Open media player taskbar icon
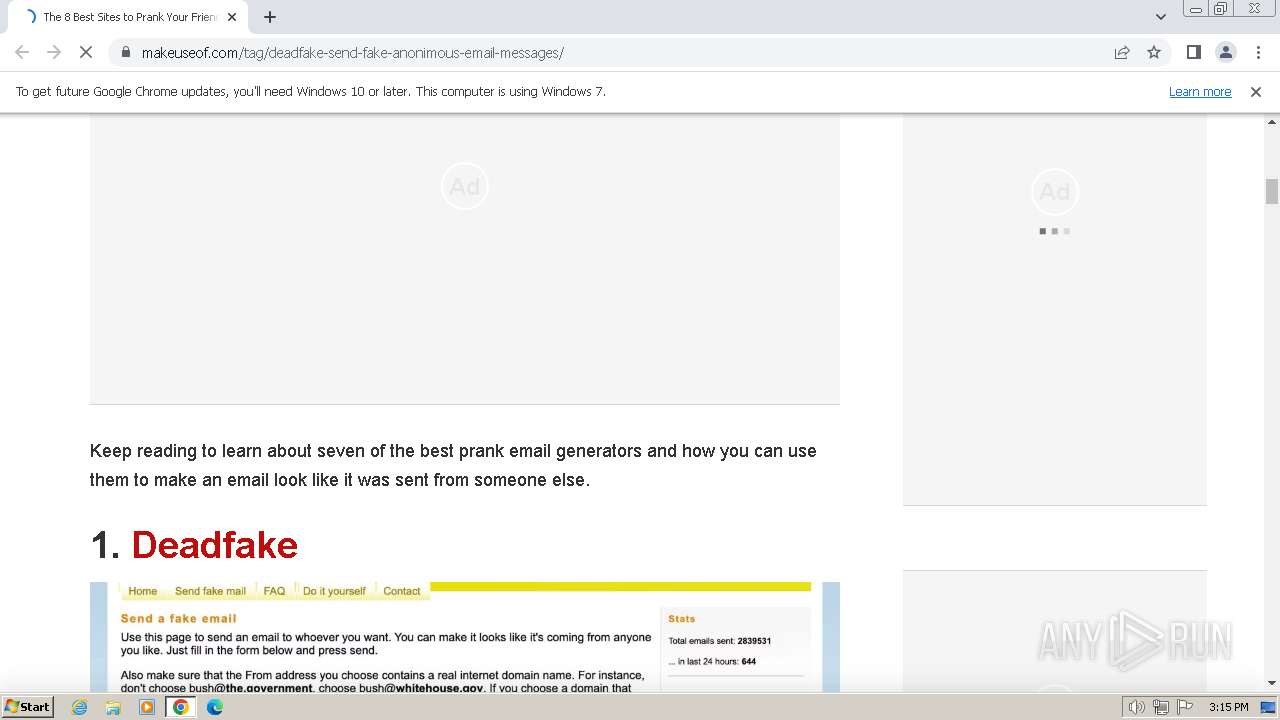This screenshot has height=720, width=1280. (x=147, y=707)
